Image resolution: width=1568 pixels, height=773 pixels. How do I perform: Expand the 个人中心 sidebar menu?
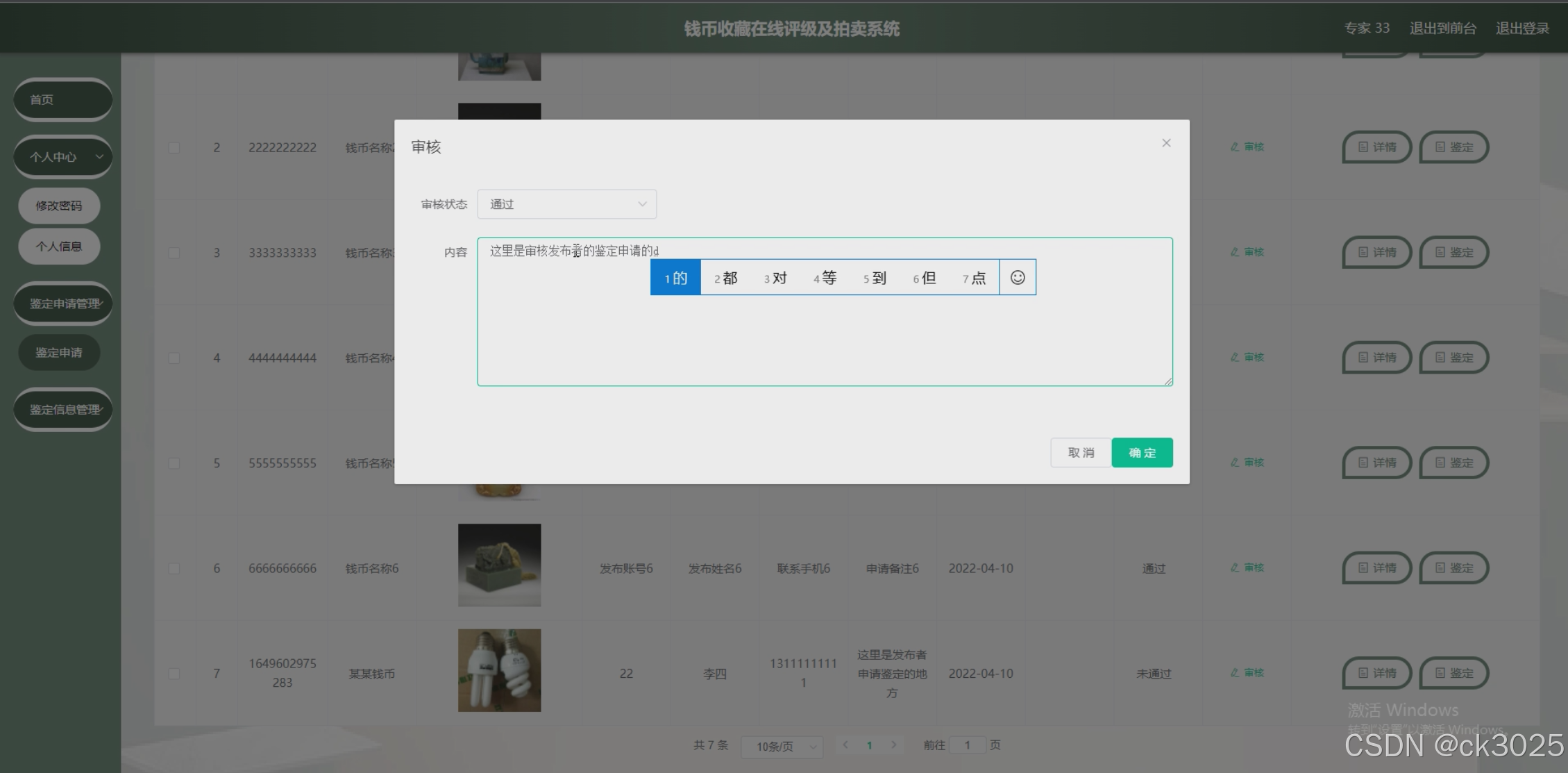pyautogui.click(x=62, y=157)
